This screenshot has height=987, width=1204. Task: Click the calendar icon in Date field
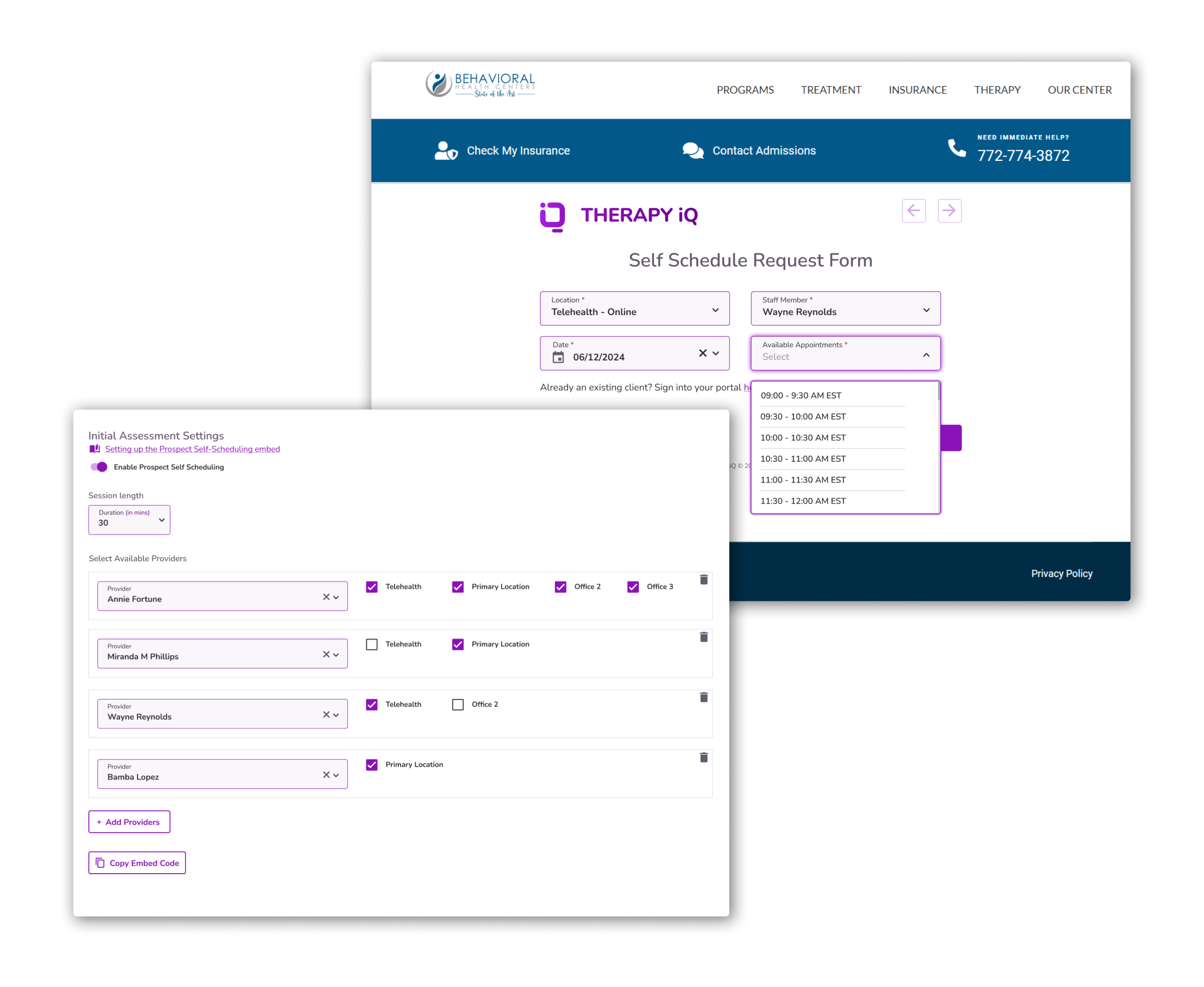click(x=559, y=357)
